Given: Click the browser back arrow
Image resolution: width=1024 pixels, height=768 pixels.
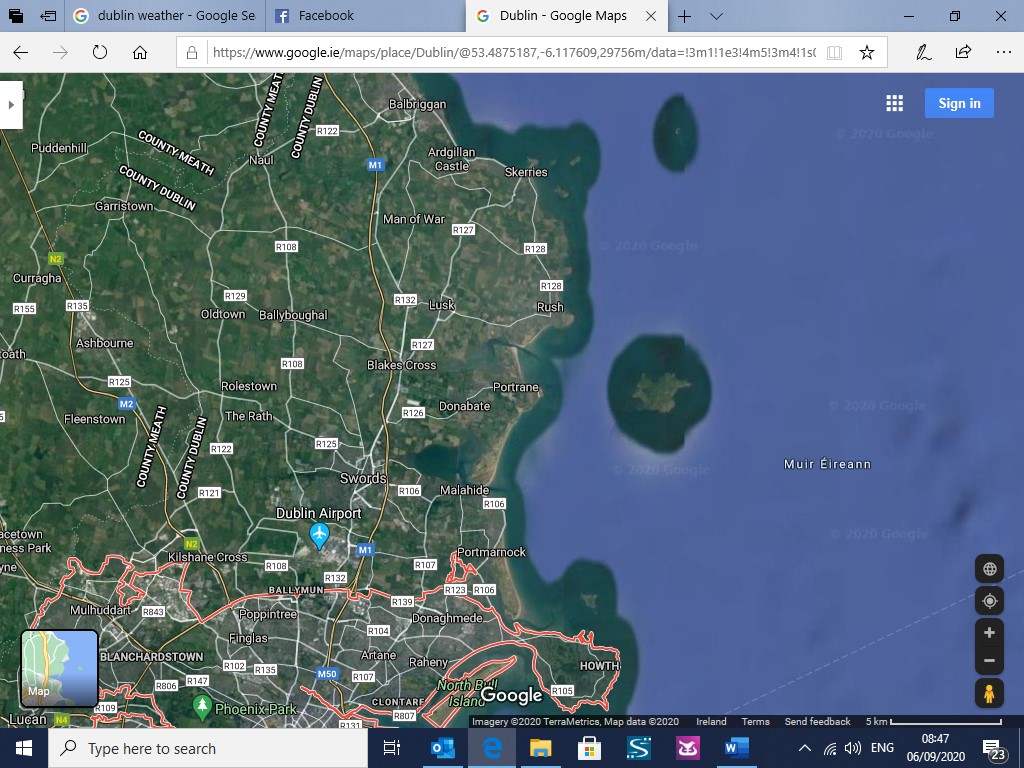Looking at the screenshot, I should coord(21,53).
